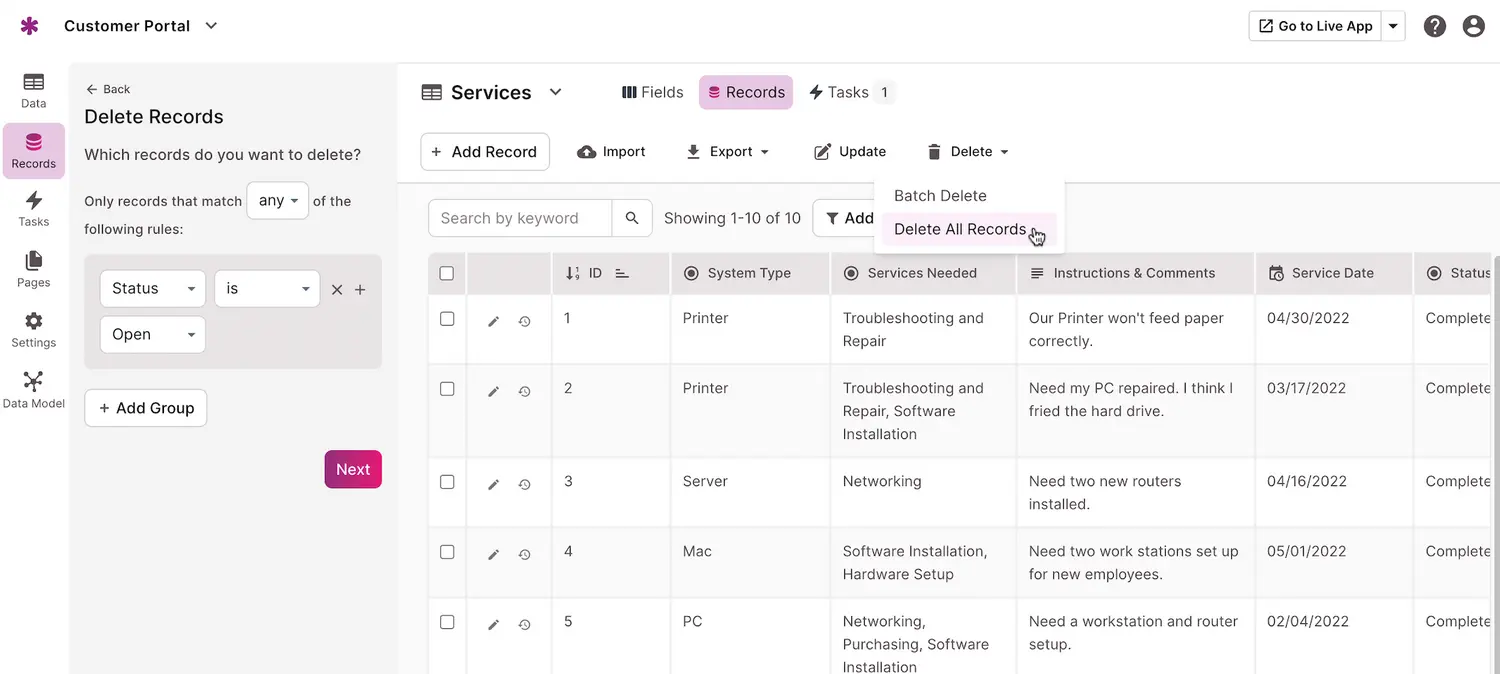Tick the checkbox for record 4
1500x674 pixels.
[x=447, y=552]
